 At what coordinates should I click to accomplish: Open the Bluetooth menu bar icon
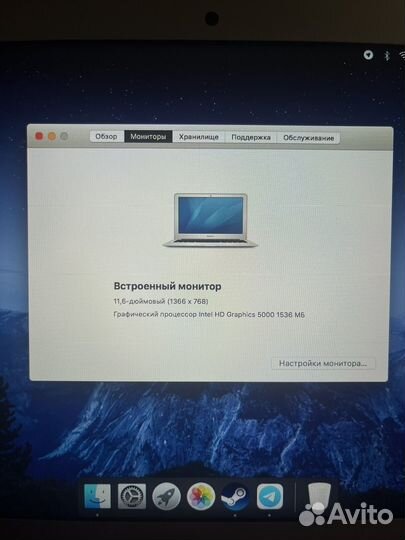pos(387,55)
